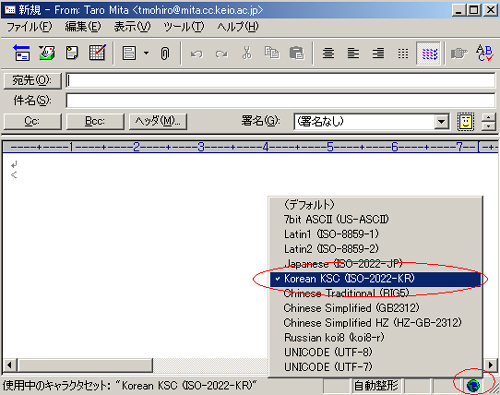Click the globe character set icon
The image size is (500, 395).
[473, 386]
